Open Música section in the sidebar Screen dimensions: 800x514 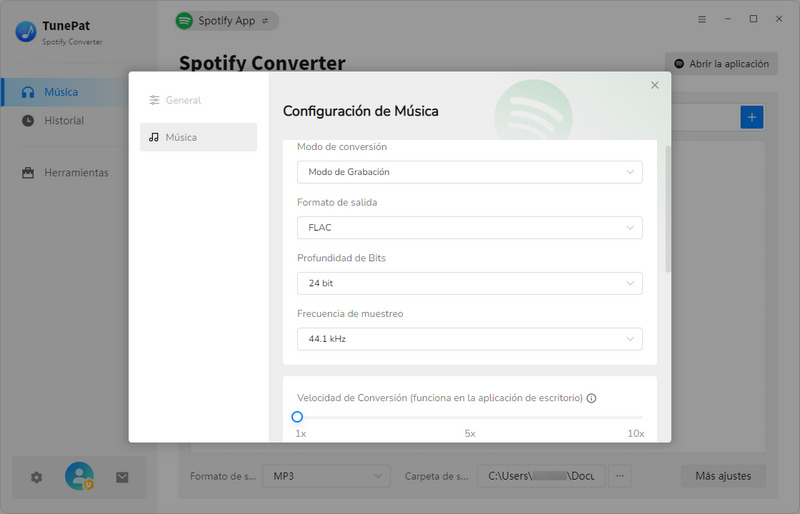coord(65,92)
